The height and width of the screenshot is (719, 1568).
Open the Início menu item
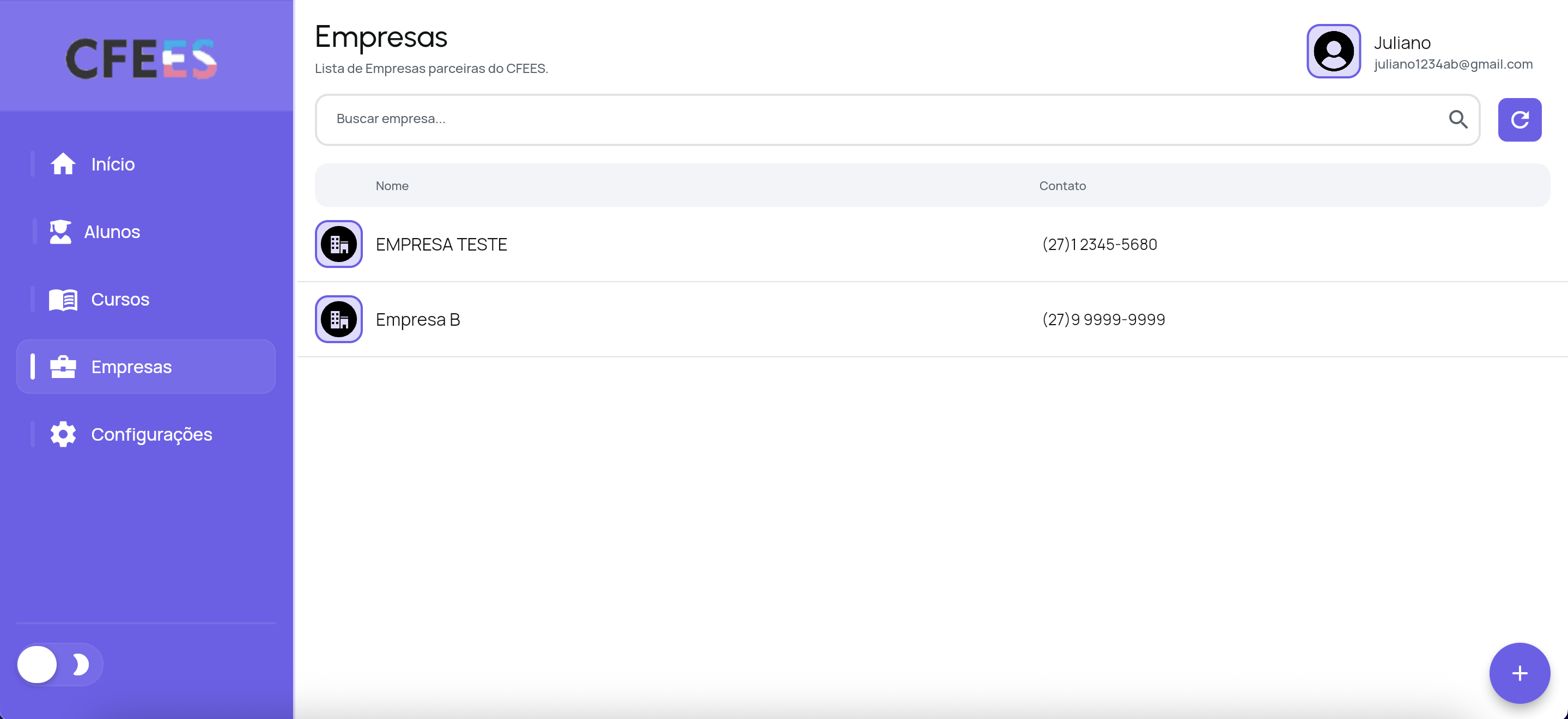click(x=113, y=164)
